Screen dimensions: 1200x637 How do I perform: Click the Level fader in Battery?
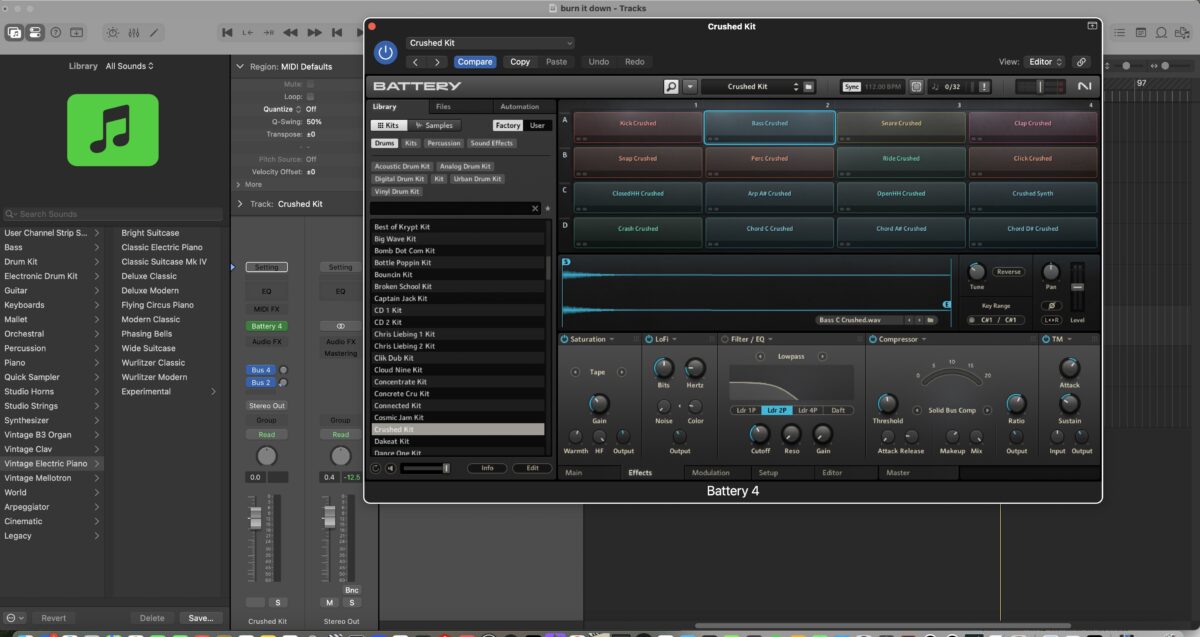point(1077,287)
